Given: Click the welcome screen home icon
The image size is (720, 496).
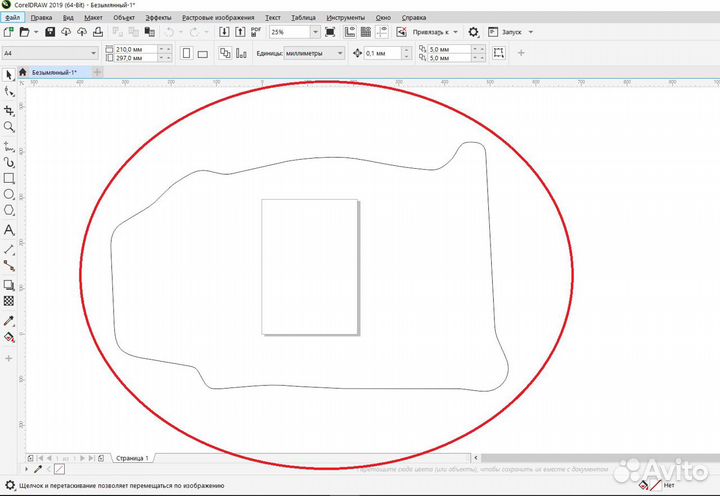Looking at the screenshot, I should click(22, 72).
